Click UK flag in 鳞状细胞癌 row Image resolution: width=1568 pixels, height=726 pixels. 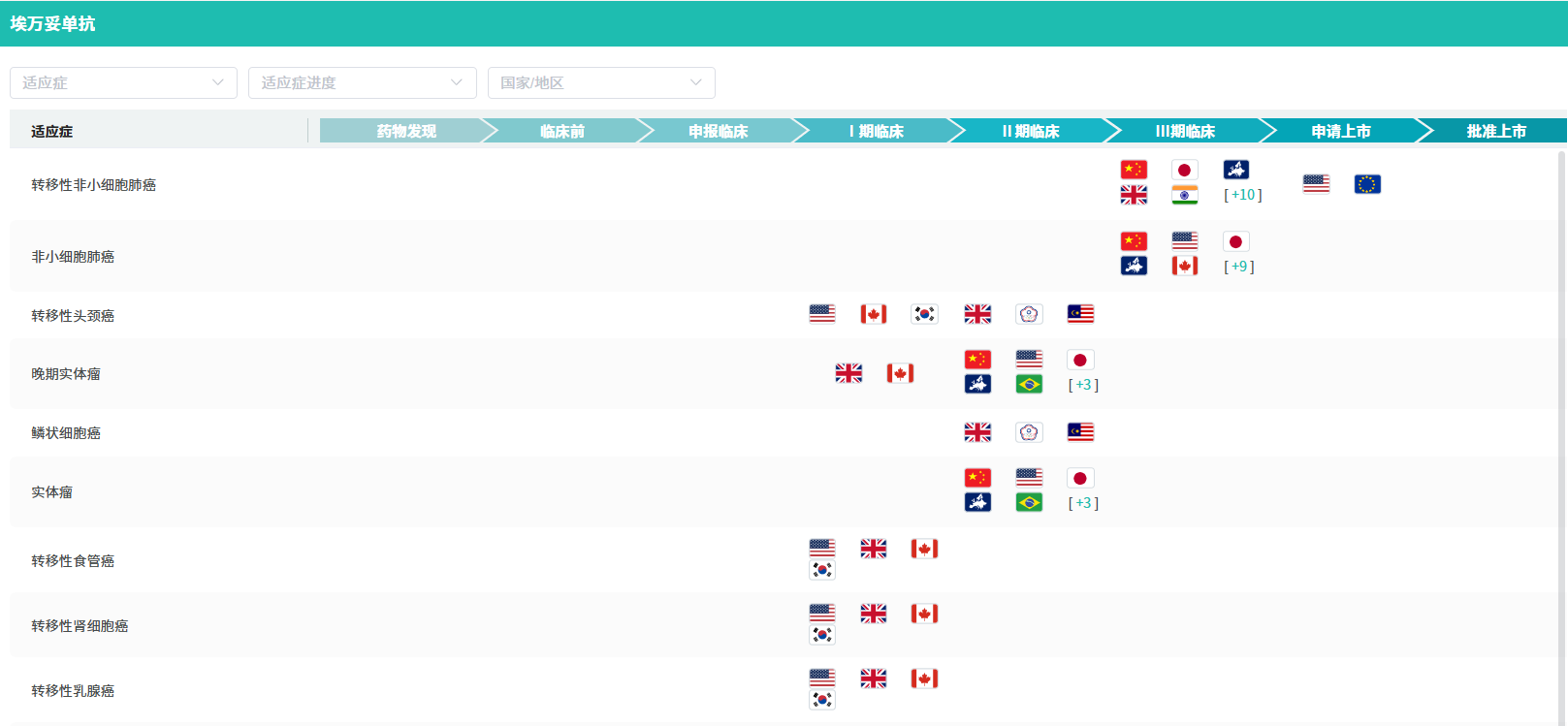point(977,432)
